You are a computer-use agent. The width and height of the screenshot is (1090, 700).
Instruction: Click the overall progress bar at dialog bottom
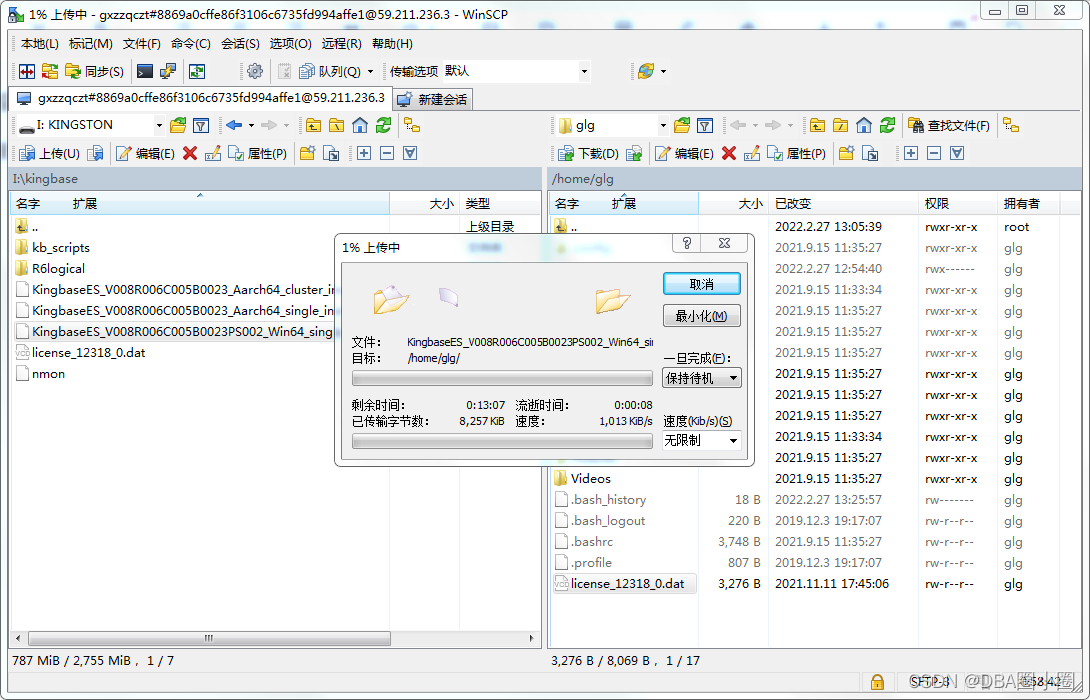pos(502,441)
